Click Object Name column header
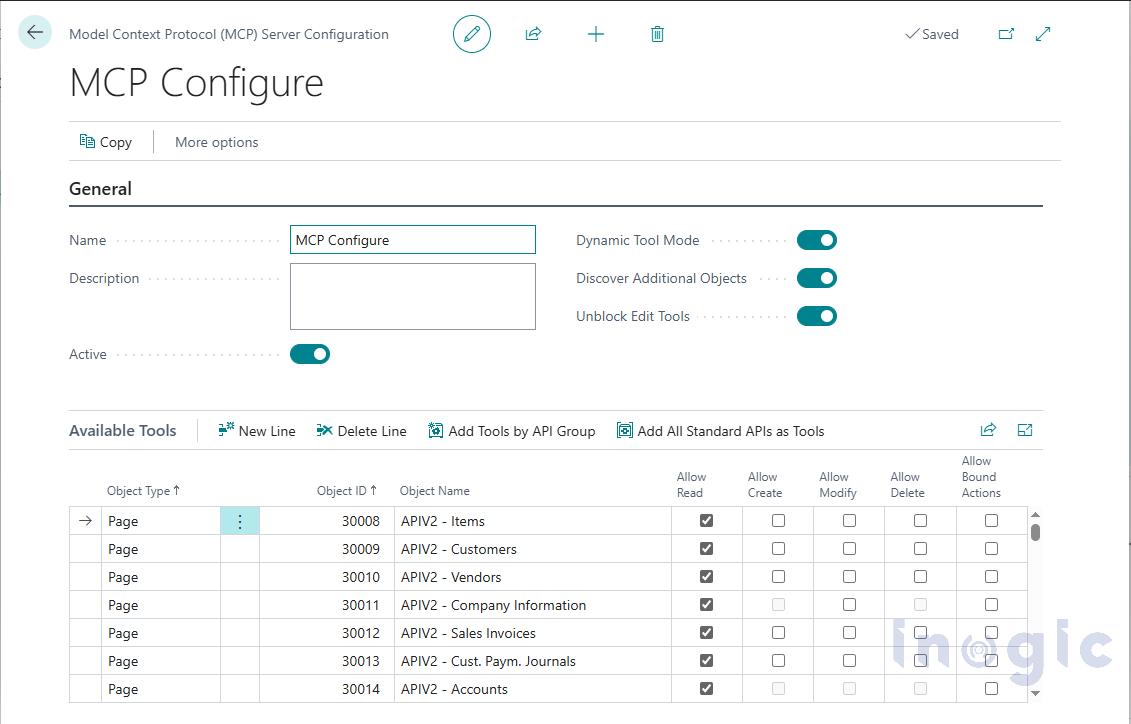Screen dimensions: 1131x724 [434, 490]
